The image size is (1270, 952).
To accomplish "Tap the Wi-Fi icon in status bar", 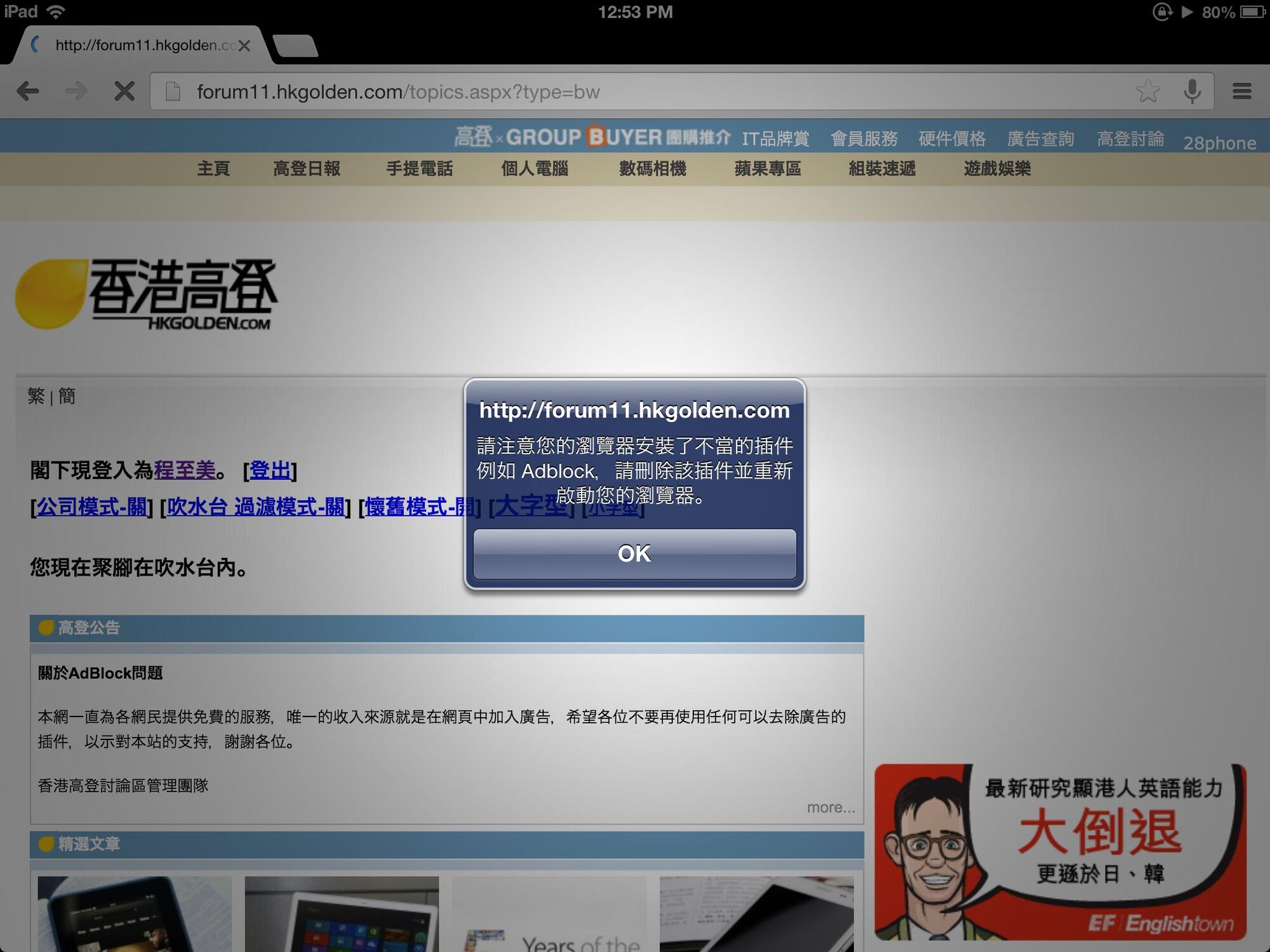I will pos(56,11).
